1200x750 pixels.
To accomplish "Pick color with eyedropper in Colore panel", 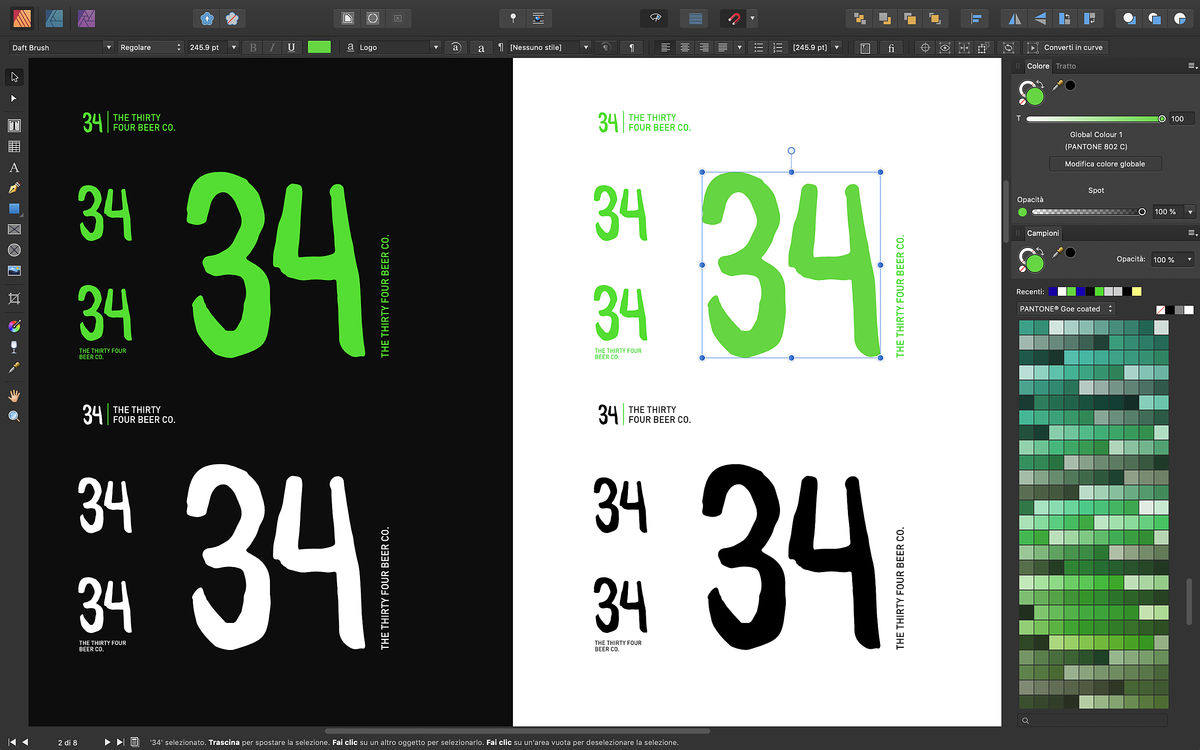I will 1058,86.
